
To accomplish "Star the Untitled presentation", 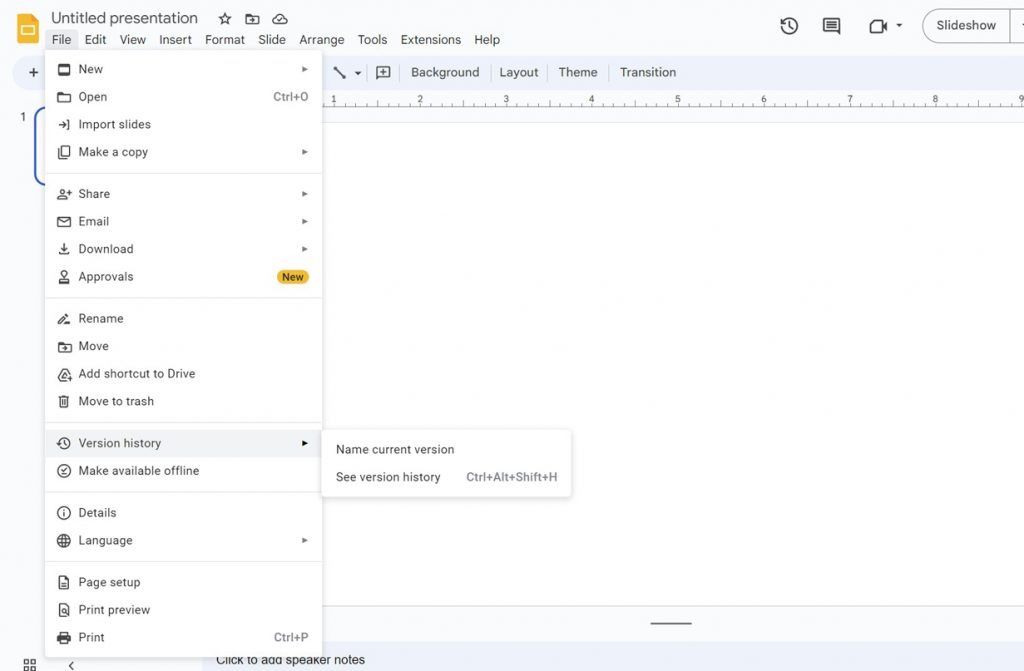I will tap(225, 19).
